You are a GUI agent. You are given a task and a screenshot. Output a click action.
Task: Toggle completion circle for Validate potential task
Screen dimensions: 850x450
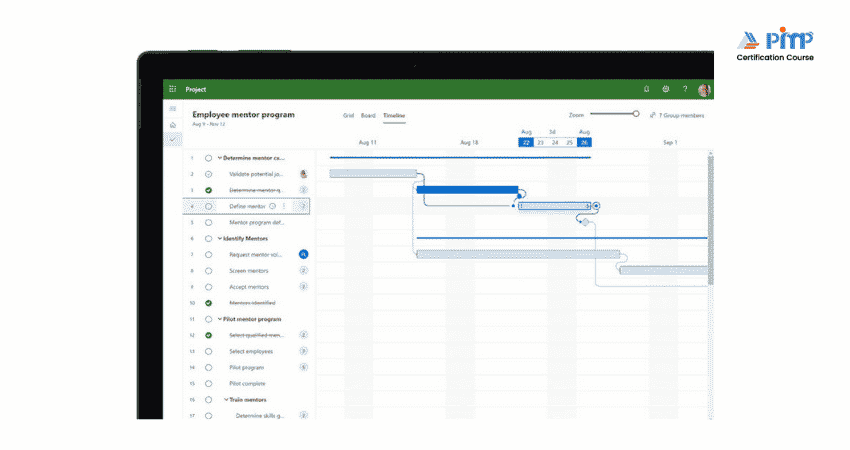[x=208, y=174]
